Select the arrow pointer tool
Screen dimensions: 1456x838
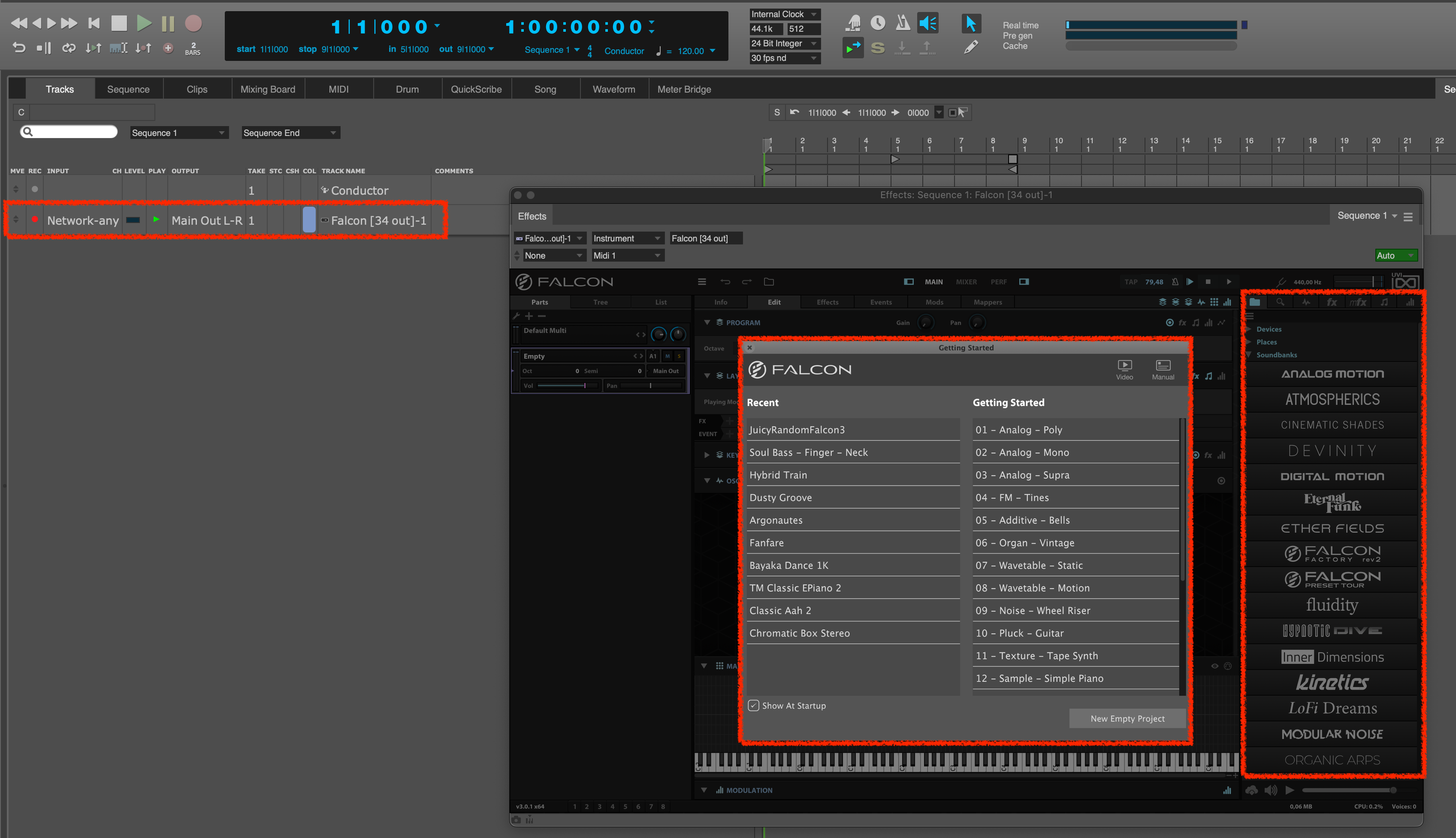[971, 23]
